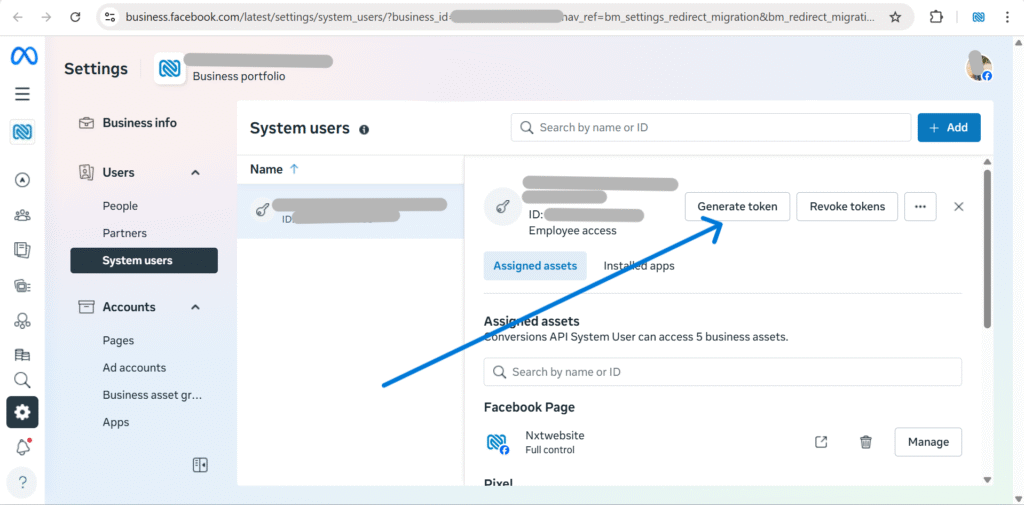
Task: Sort list by Name column header
Action: (x=267, y=169)
